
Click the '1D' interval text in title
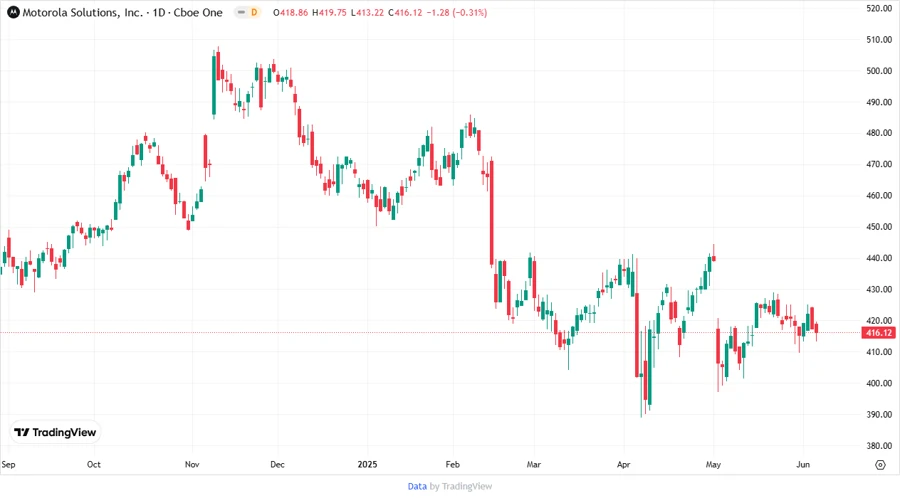159,12
